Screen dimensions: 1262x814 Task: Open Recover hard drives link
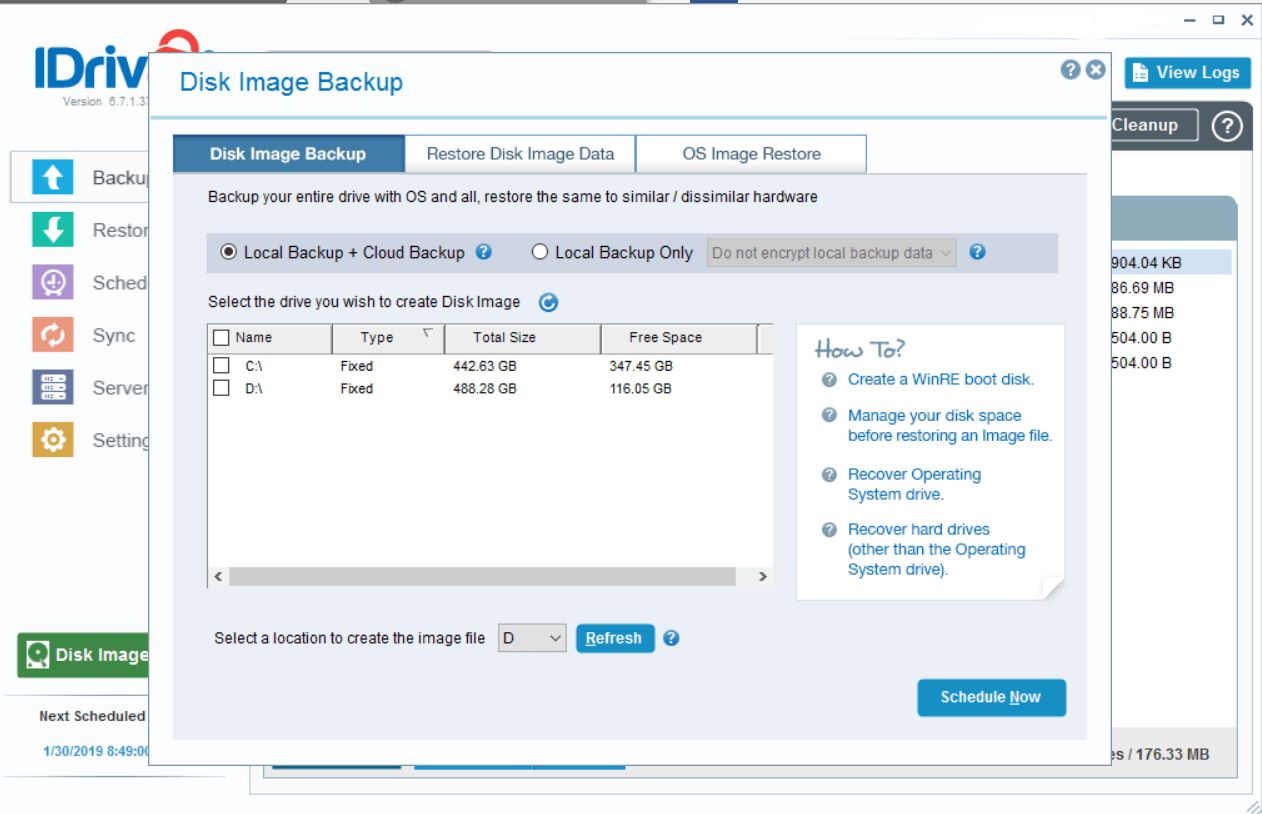pos(936,550)
